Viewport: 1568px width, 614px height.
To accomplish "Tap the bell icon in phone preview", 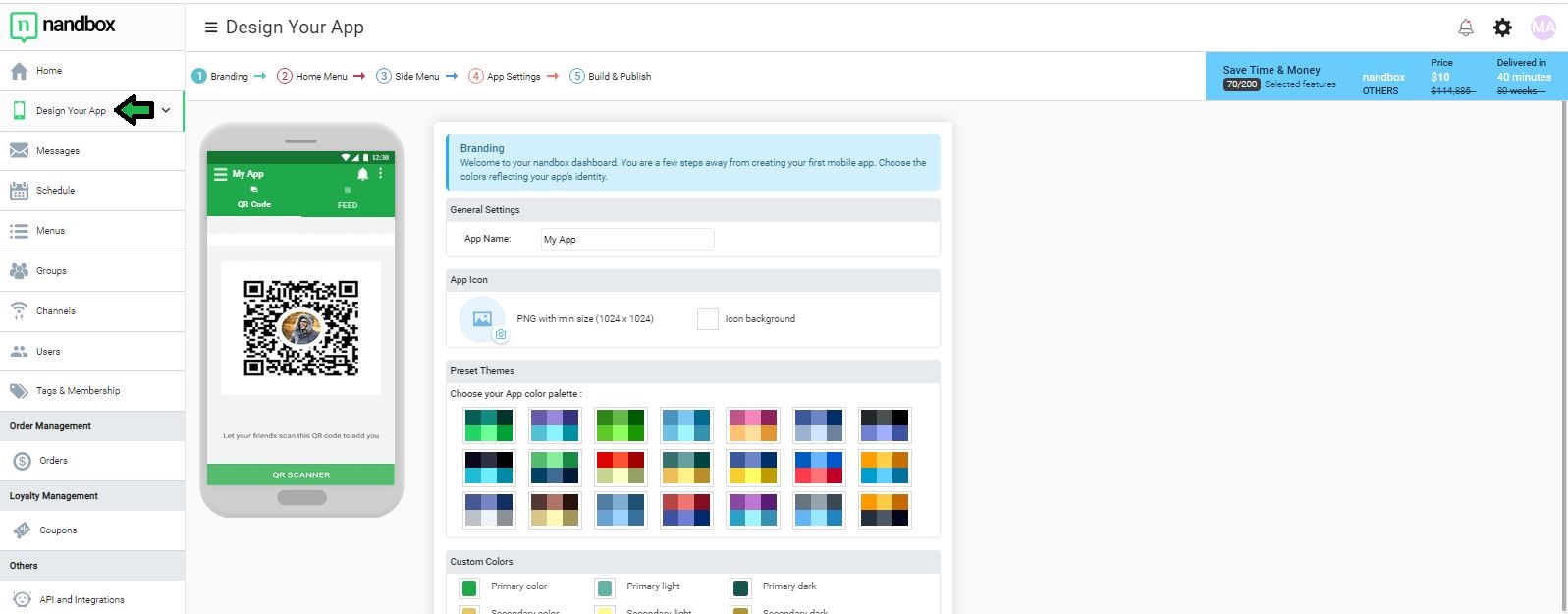I will 362,174.
